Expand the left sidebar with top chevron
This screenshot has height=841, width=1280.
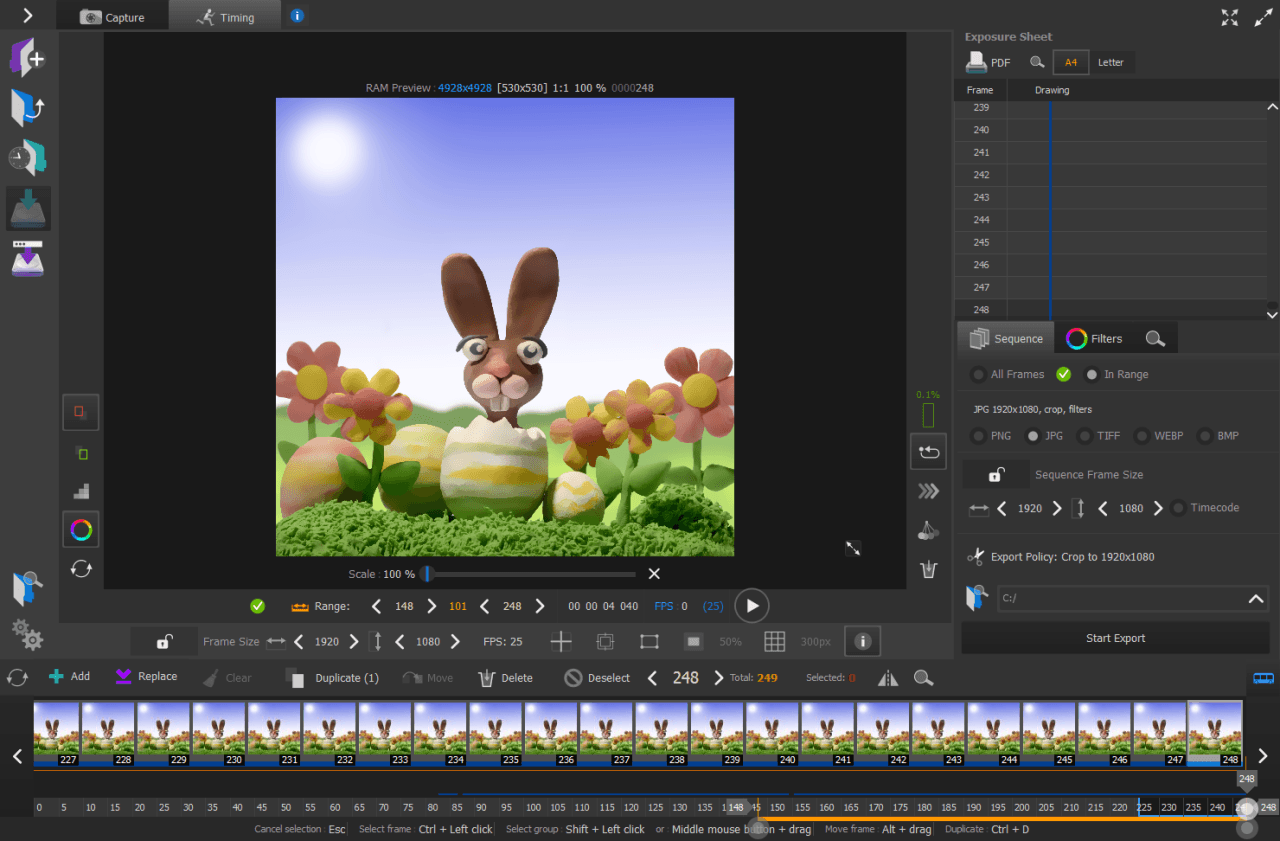click(x=27, y=15)
